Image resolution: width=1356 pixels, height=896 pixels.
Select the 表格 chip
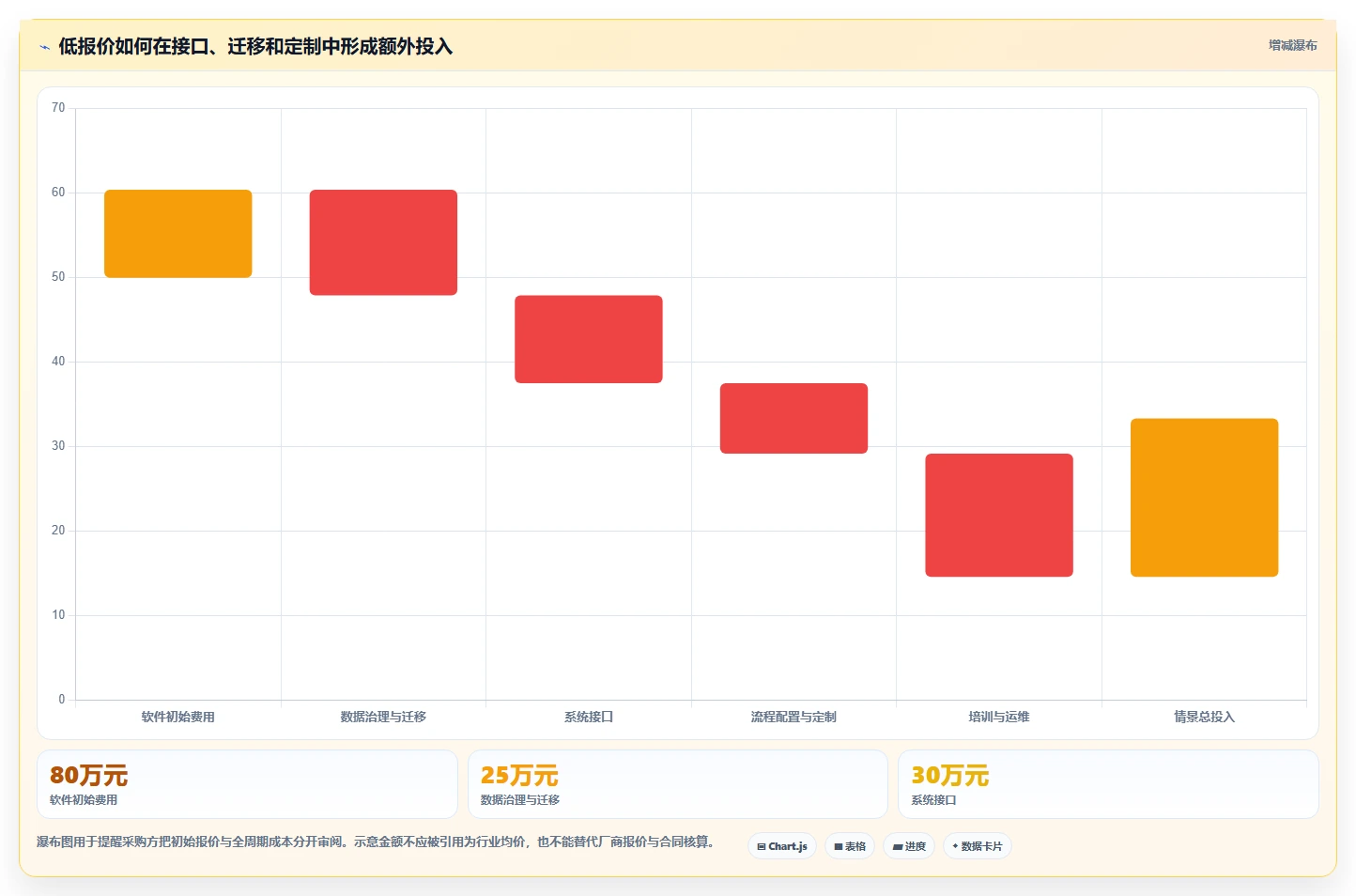pyautogui.click(x=850, y=846)
